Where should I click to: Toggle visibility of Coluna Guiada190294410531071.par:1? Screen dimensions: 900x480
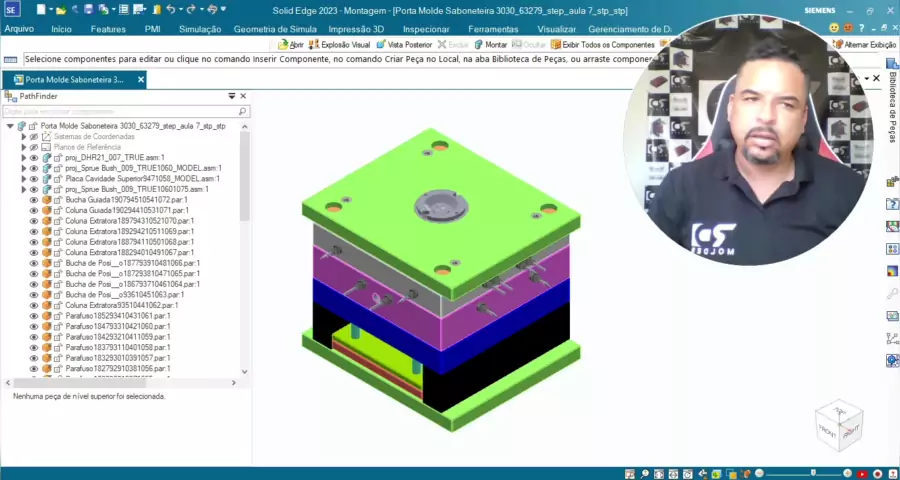(34, 210)
